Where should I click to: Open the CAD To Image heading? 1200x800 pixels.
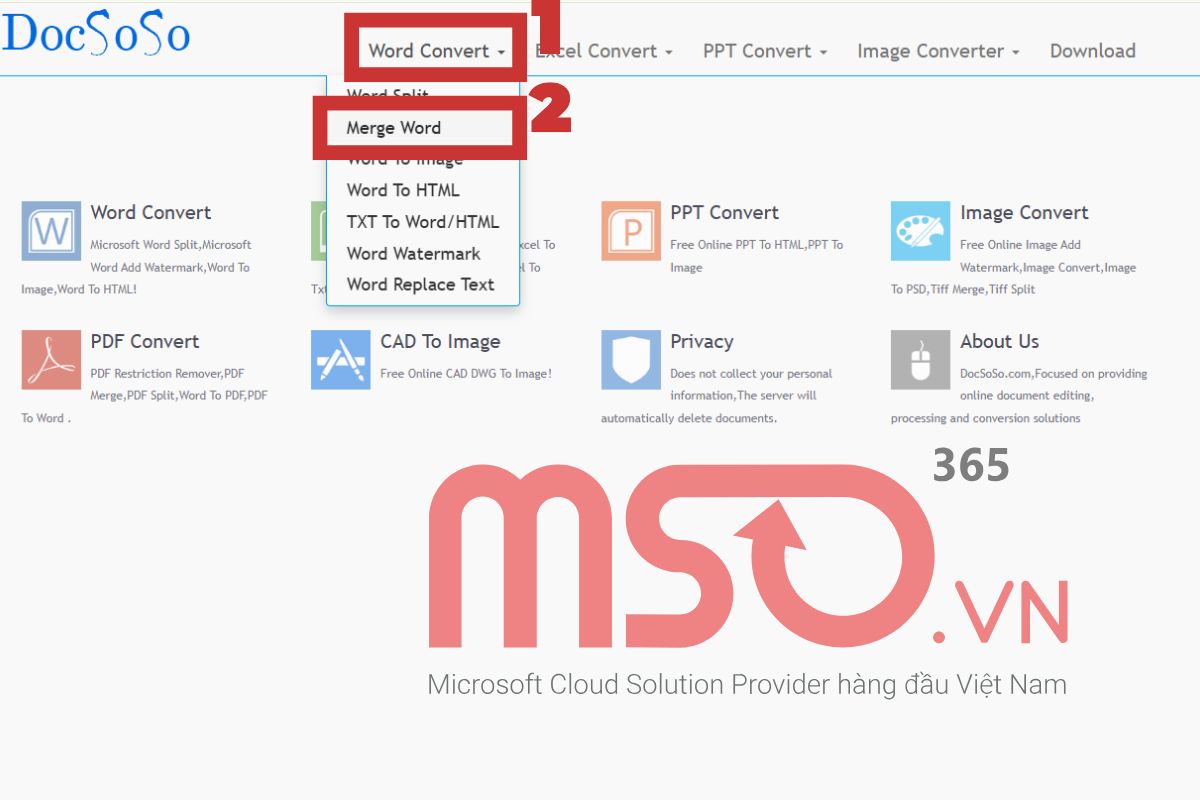pyautogui.click(x=440, y=342)
